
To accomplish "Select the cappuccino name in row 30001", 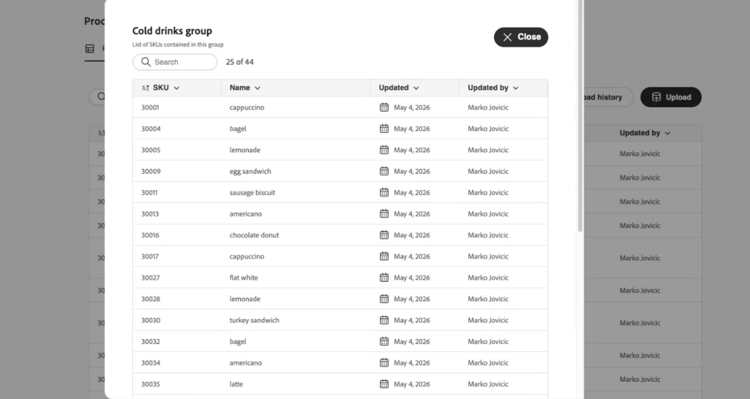I will pos(247,108).
